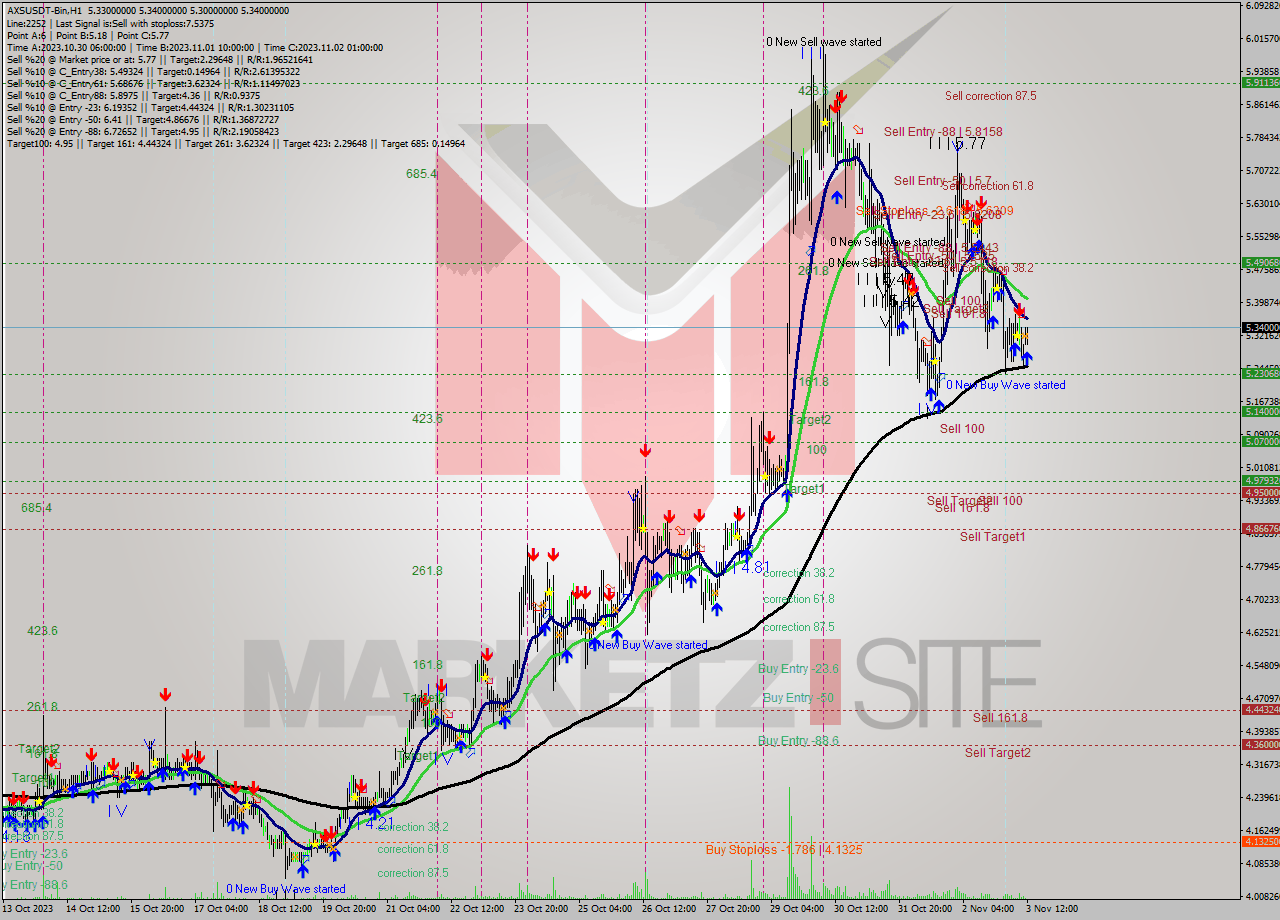Click the 'Sell %10 @ C_Entry61: 5.68676' line
The width and height of the screenshot is (1280, 920).
(x=153, y=83)
